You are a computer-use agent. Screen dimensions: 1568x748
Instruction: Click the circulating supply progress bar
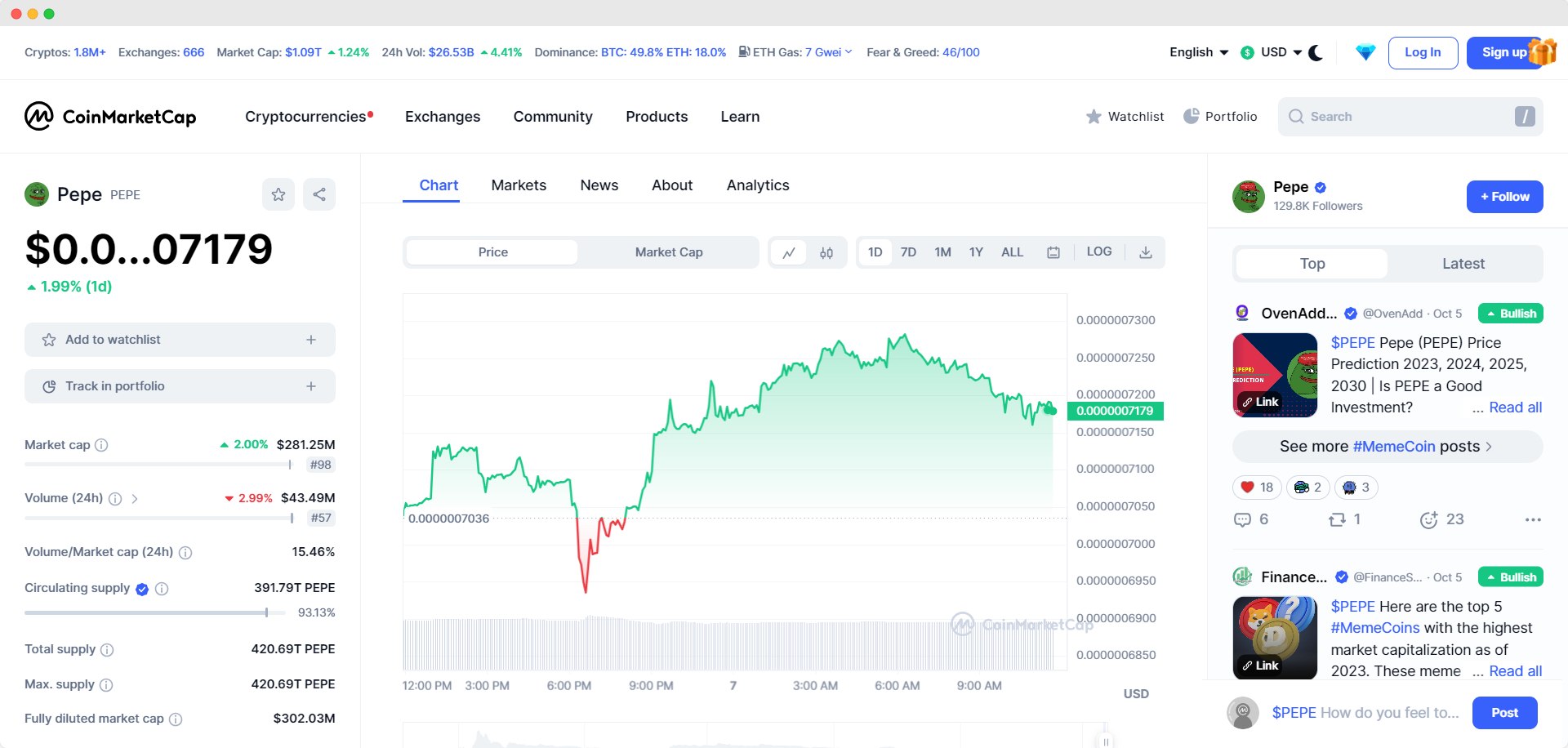point(155,612)
